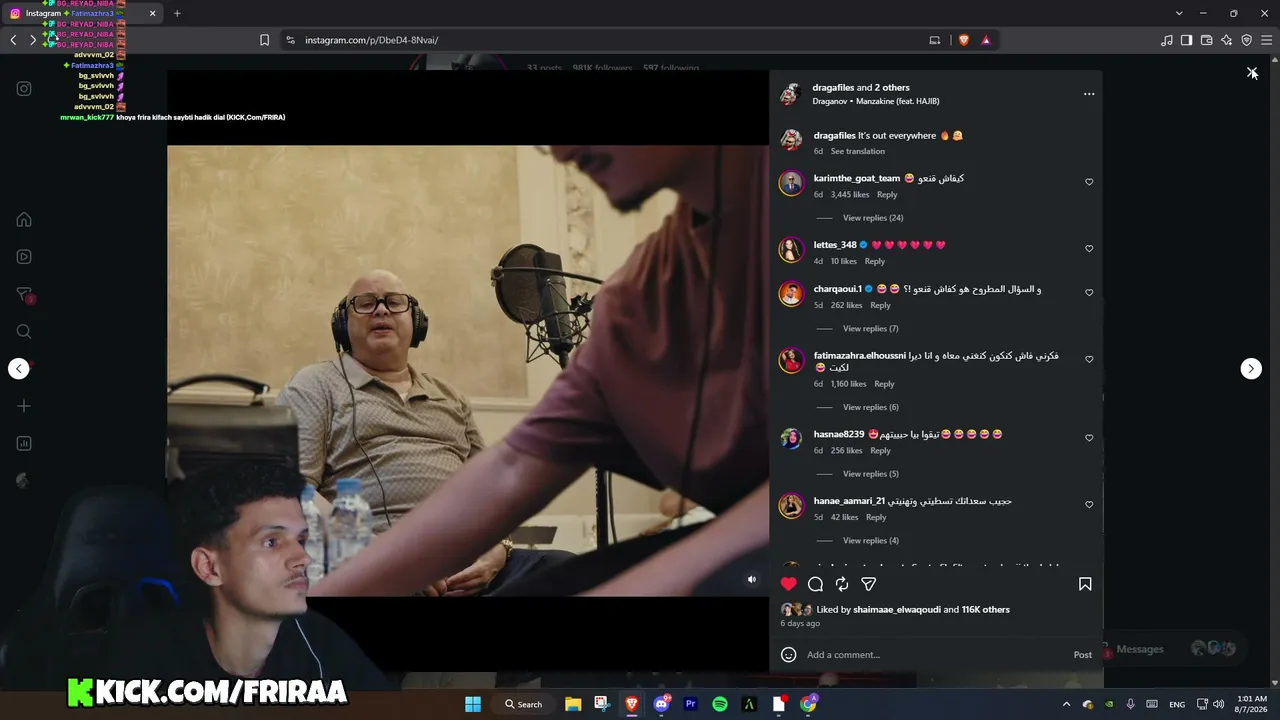Repost the post using the repost icon

coord(842,584)
